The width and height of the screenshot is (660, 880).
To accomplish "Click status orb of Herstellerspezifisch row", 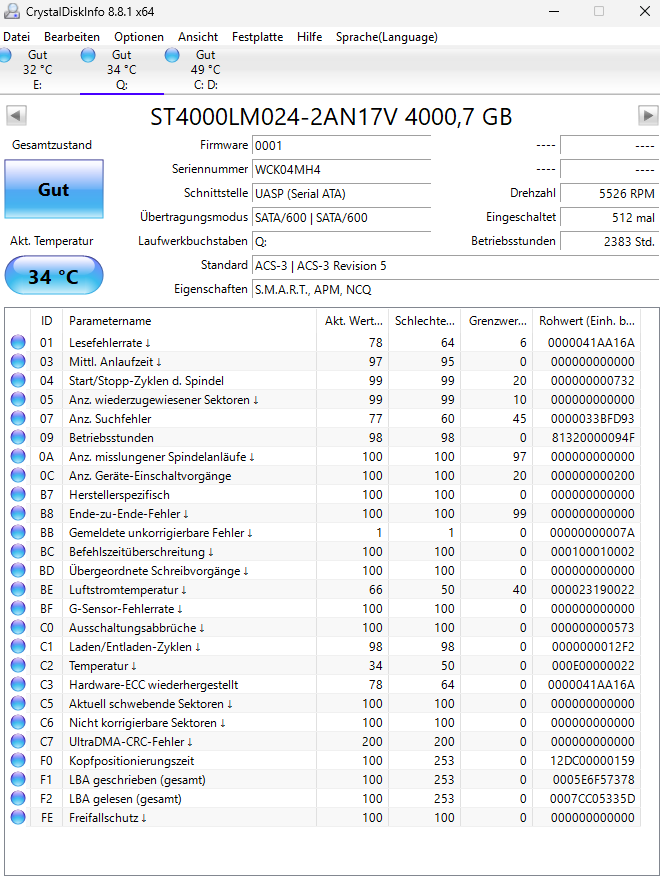I will pos(19,494).
